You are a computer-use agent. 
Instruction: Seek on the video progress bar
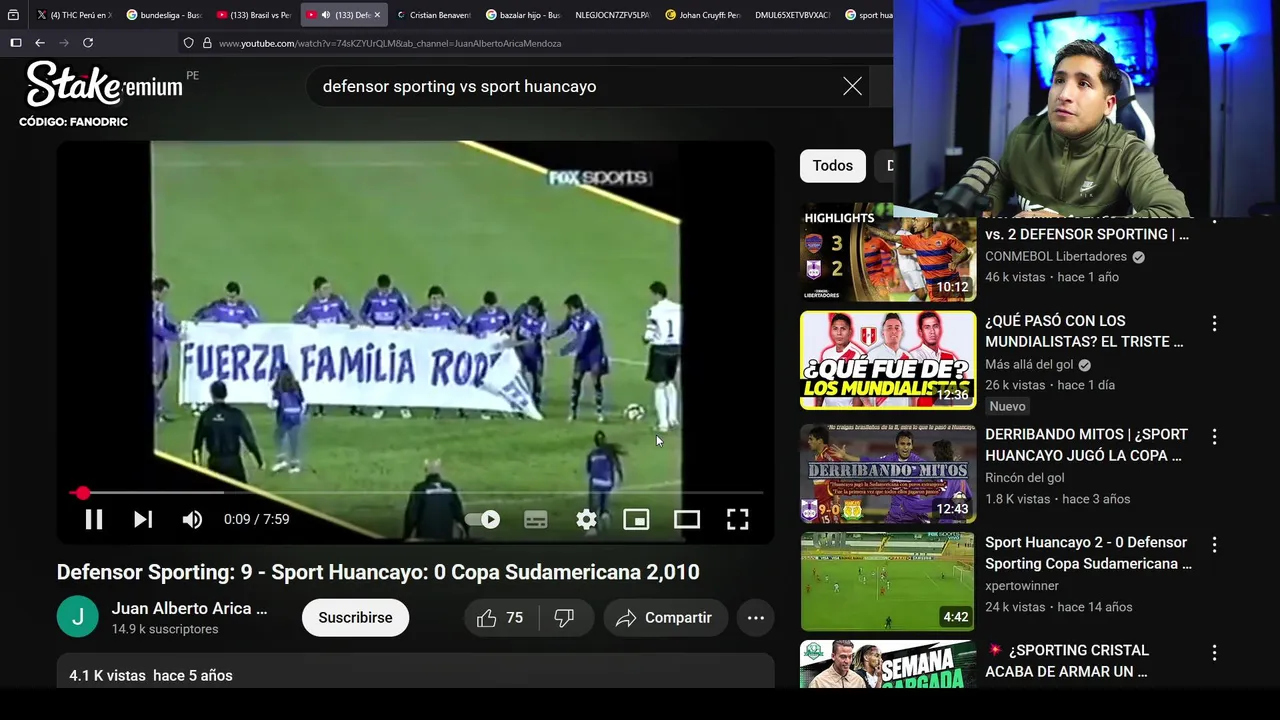click(x=416, y=493)
